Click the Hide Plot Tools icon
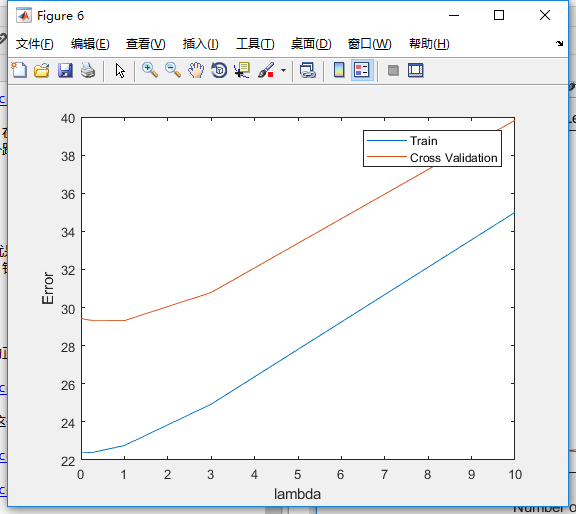Screen dimensions: 576x514 click(393, 70)
